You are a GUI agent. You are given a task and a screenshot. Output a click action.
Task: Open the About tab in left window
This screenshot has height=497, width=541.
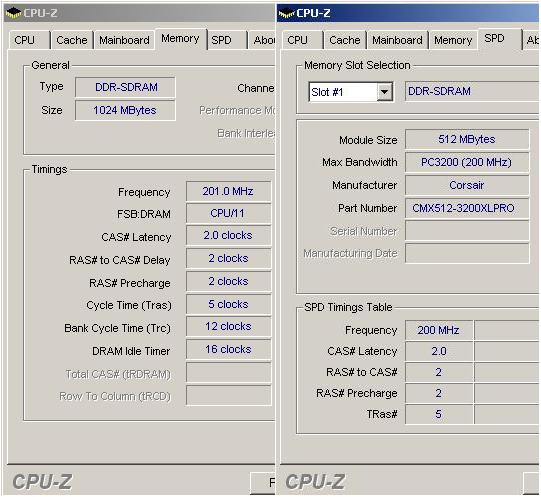[x=262, y=40]
